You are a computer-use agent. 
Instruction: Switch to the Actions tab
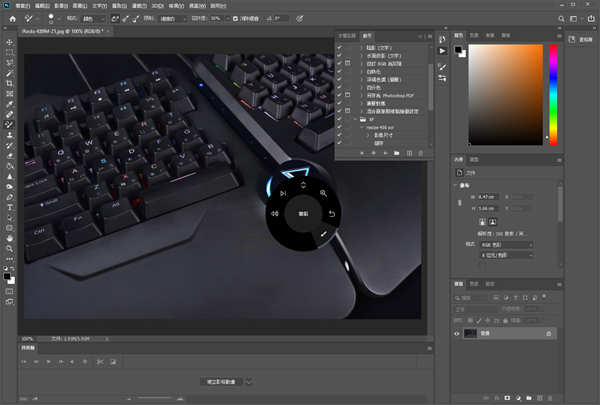[367, 36]
